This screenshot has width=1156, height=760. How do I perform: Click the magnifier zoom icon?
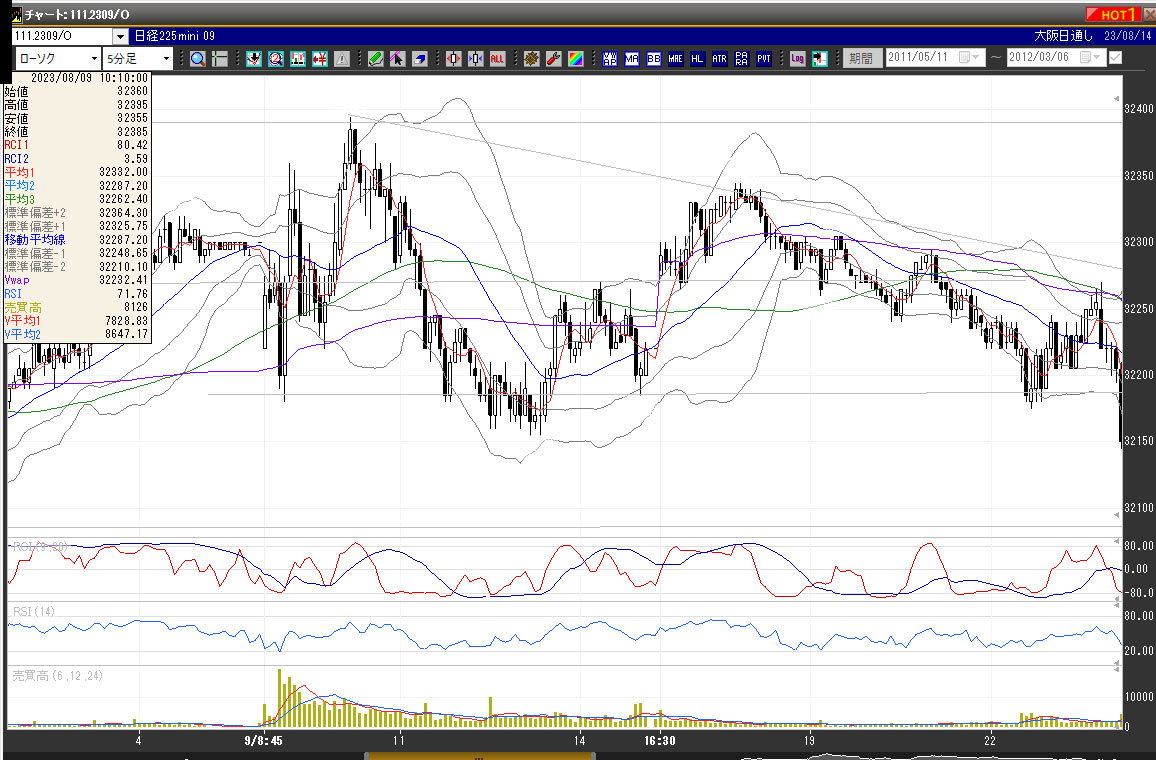pyautogui.click(x=198, y=59)
